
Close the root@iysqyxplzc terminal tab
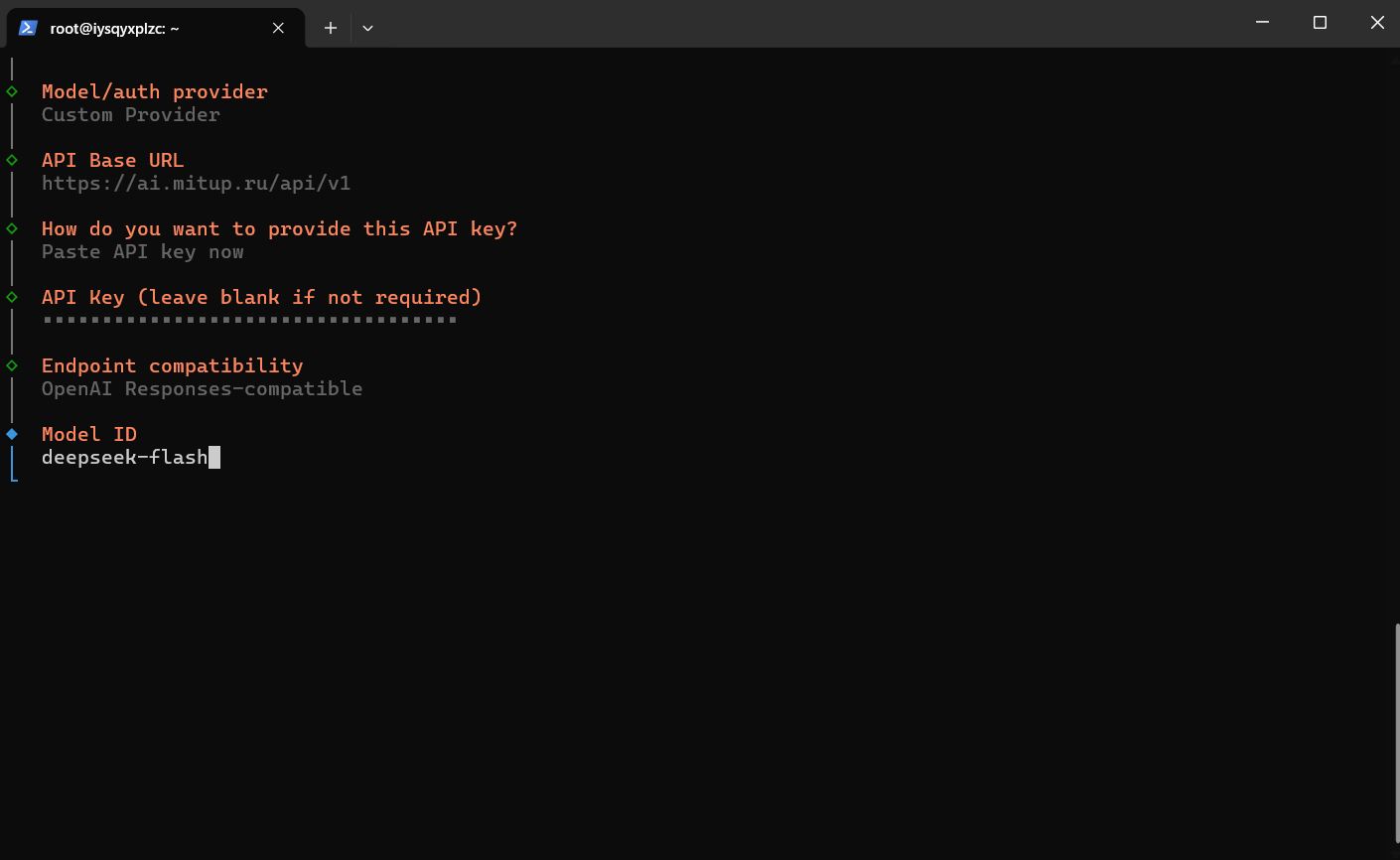coord(278,28)
